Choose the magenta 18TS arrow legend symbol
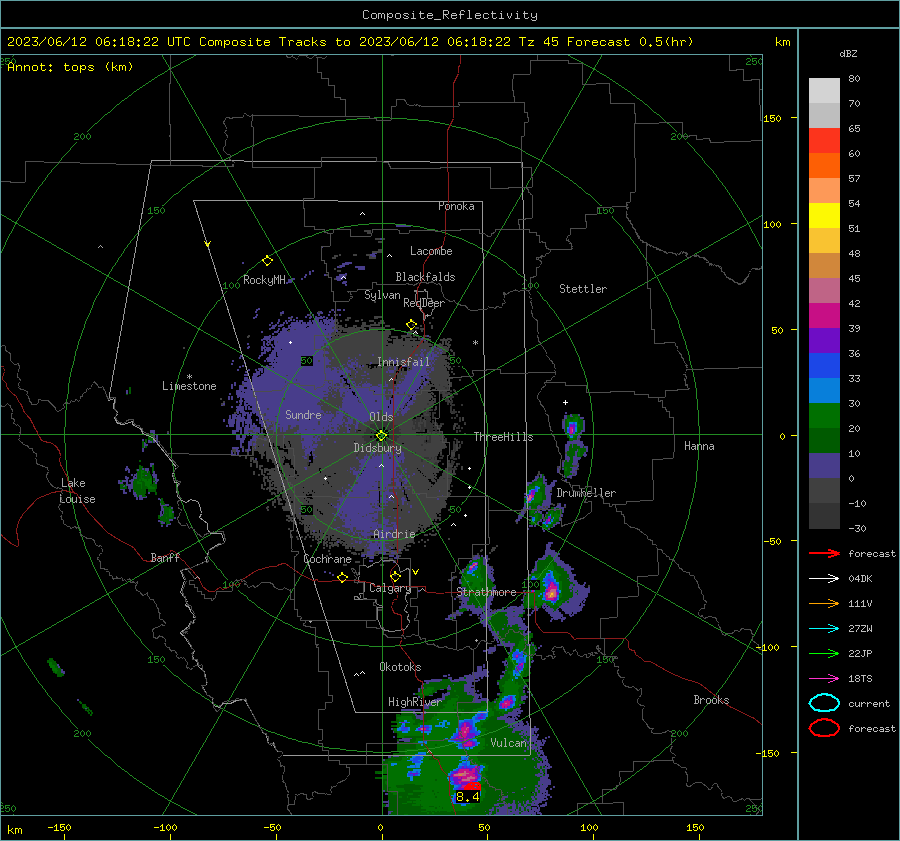The image size is (900, 841). click(824, 679)
